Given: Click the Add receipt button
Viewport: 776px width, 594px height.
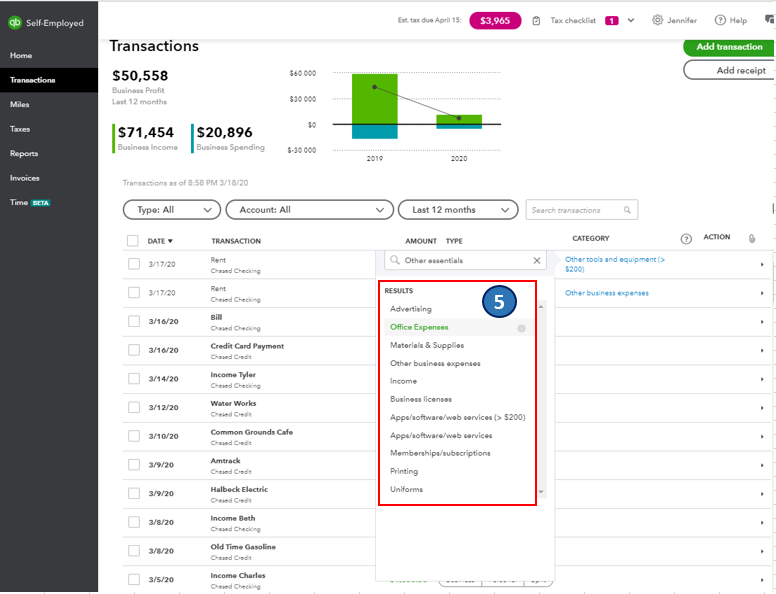Looking at the screenshot, I should point(729,70).
